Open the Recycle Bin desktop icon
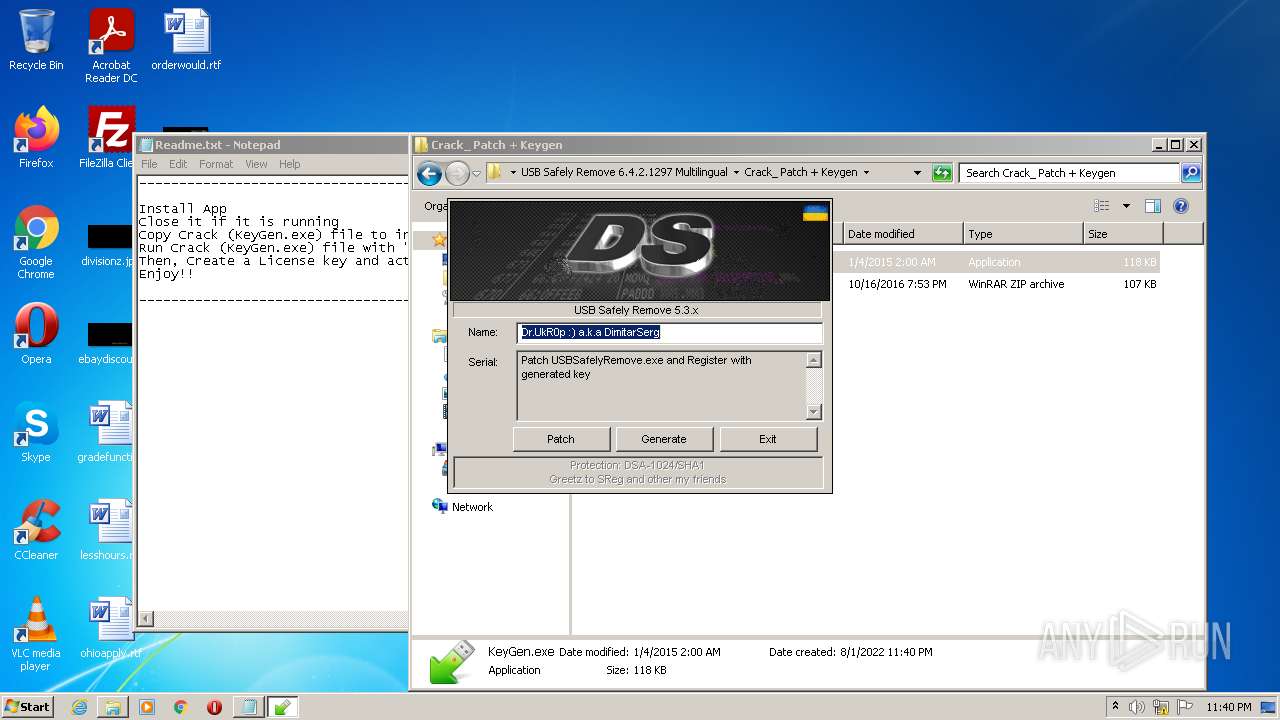The image size is (1280, 720). [36, 40]
